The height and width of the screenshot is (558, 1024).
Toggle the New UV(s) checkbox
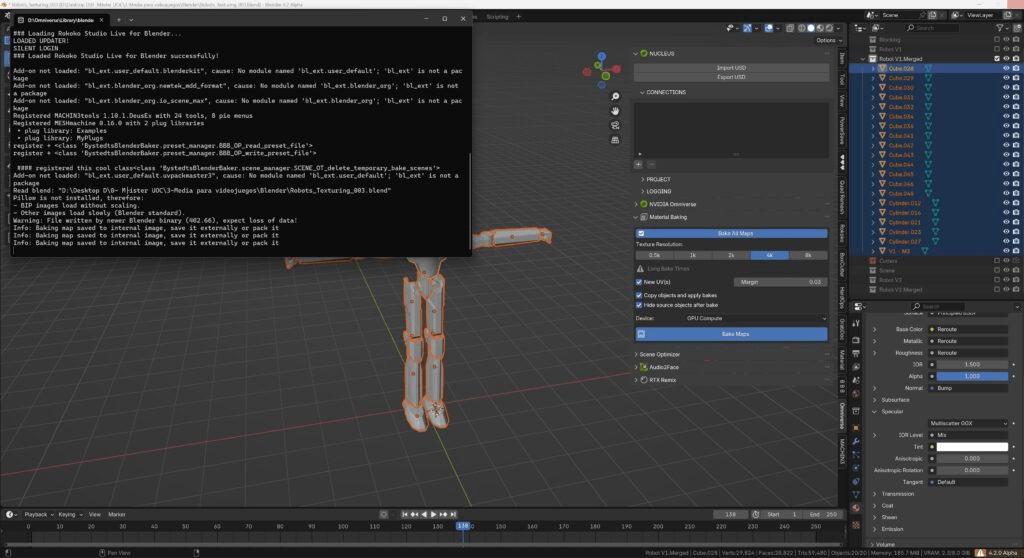point(640,282)
